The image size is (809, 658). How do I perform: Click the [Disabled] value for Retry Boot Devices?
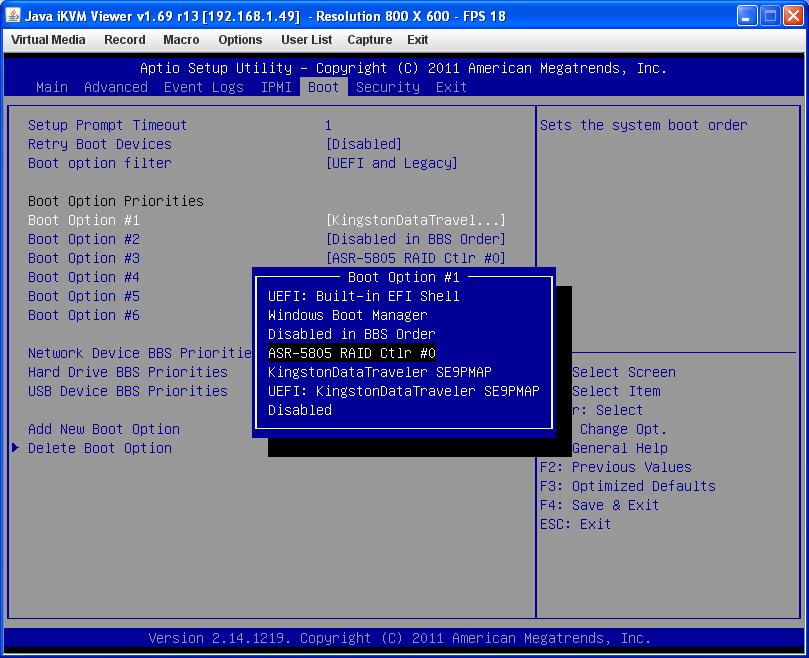pos(363,144)
